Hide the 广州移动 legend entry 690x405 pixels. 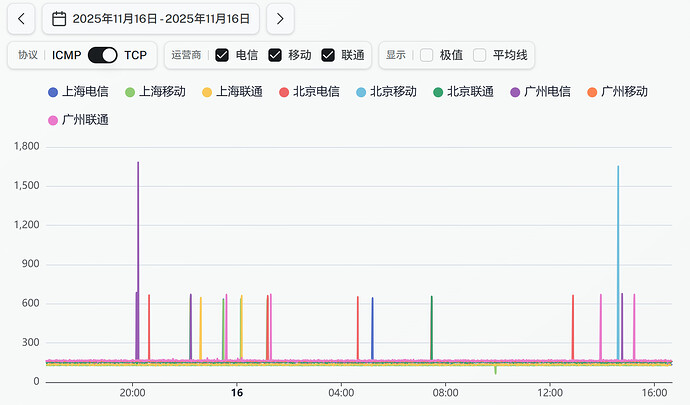point(617,92)
